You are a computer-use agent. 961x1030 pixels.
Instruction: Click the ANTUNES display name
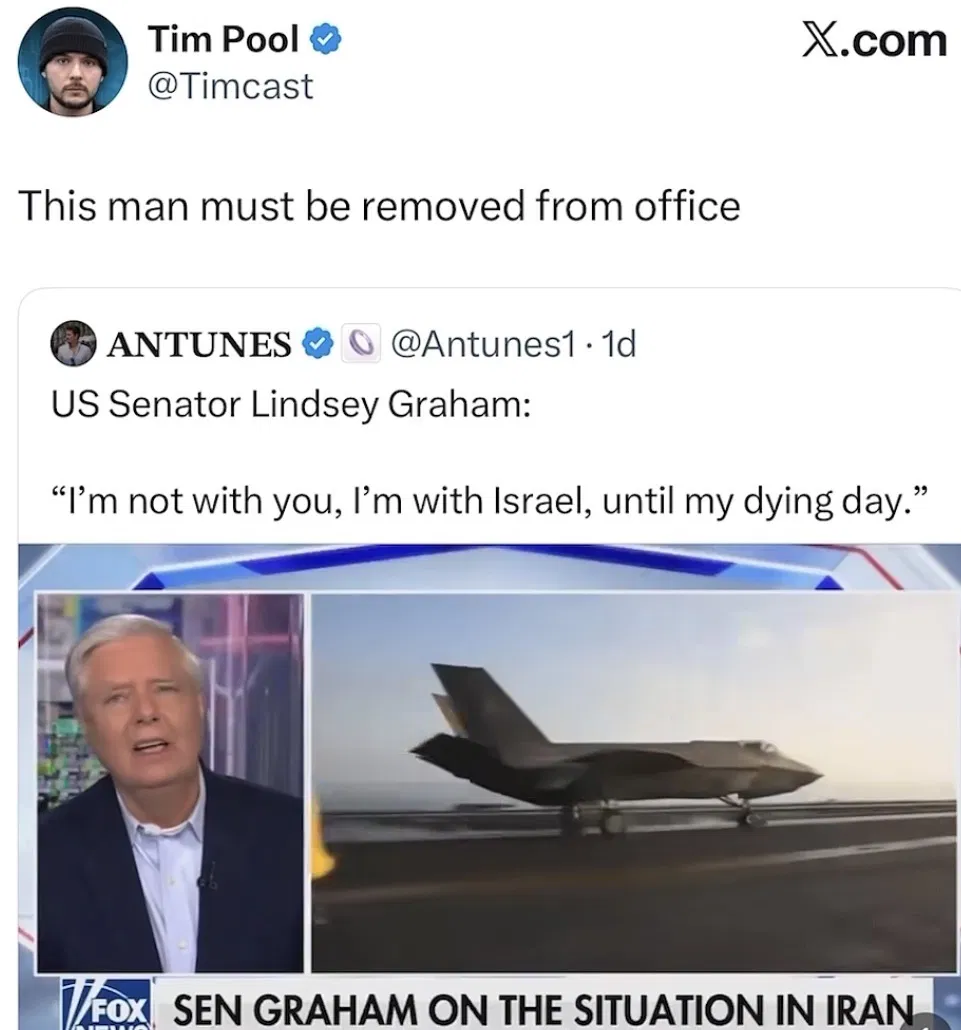(199, 344)
